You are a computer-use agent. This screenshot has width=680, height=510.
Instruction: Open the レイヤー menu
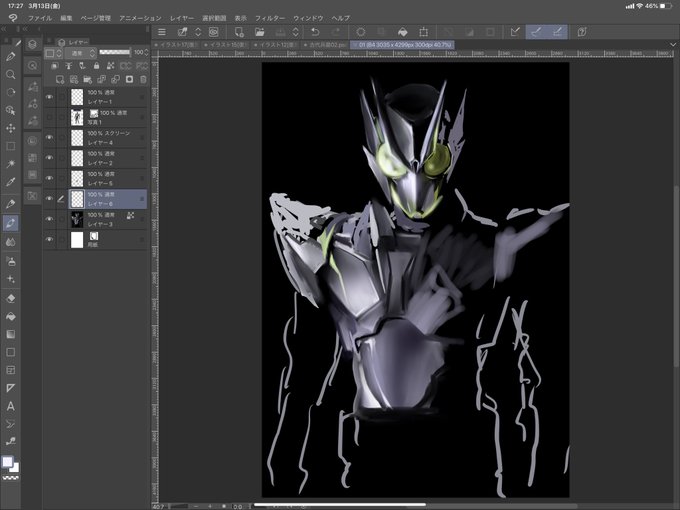(x=182, y=18)
